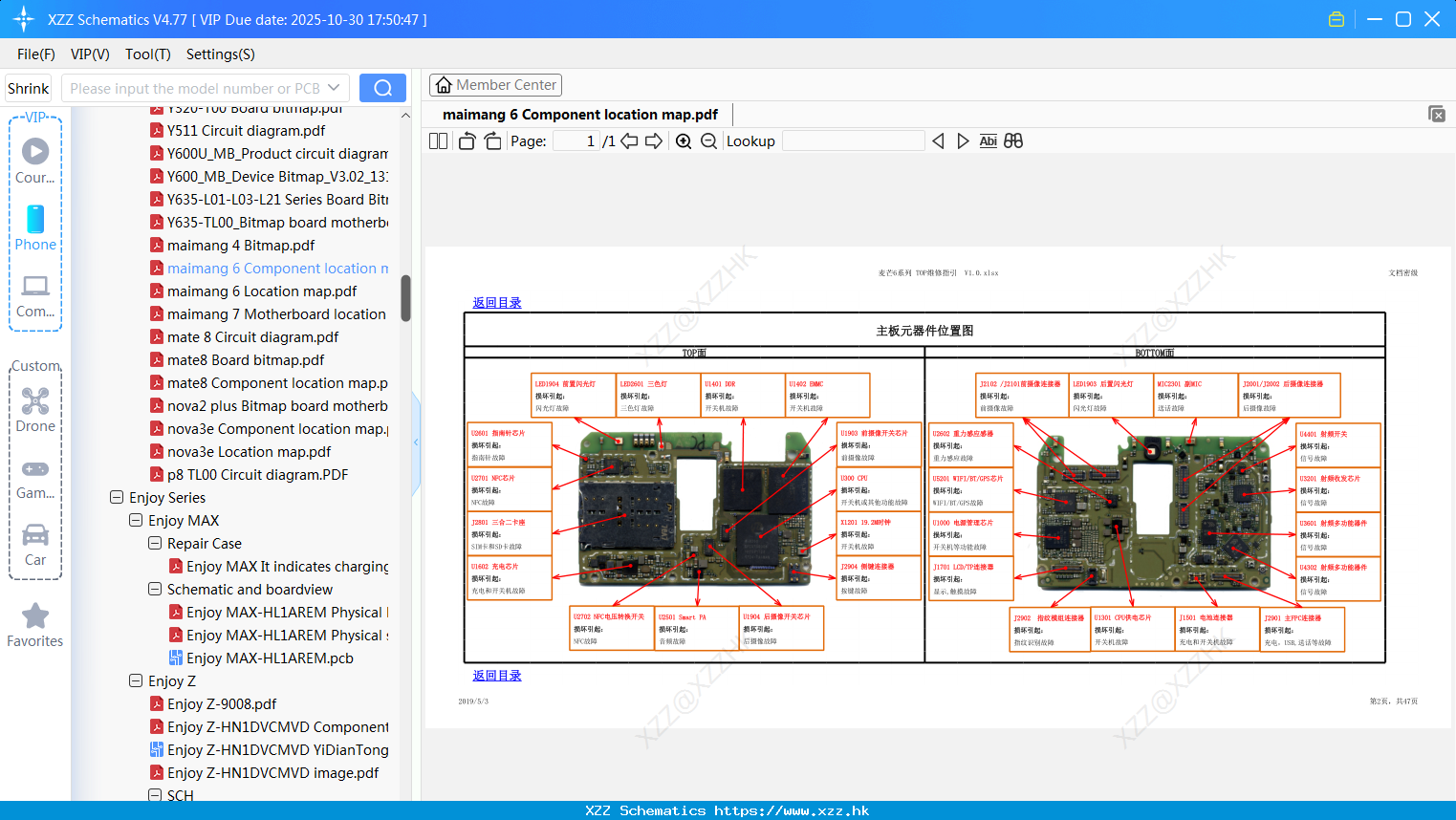
Task: Collapse the Repair Case node
Action: [155, 543]
